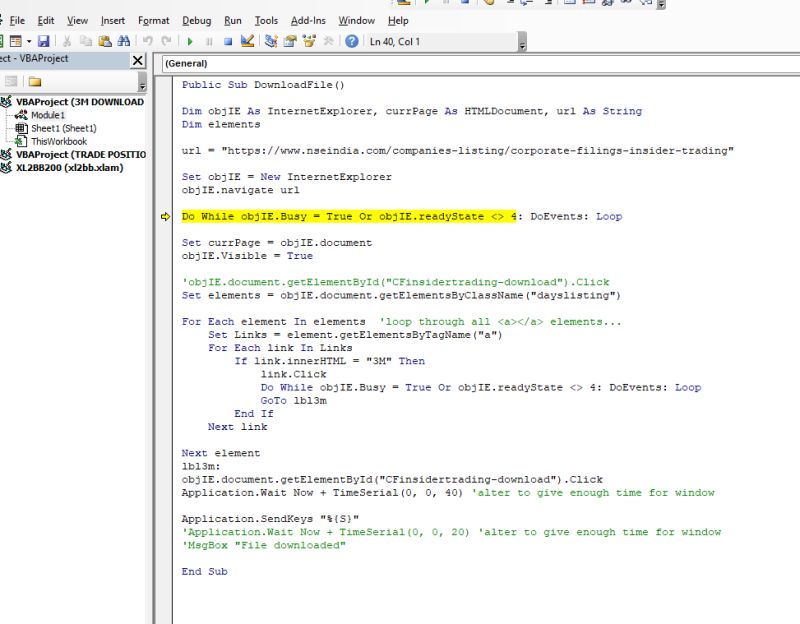
Task: Open the Add-Ins menu
Action: [308, 20]
